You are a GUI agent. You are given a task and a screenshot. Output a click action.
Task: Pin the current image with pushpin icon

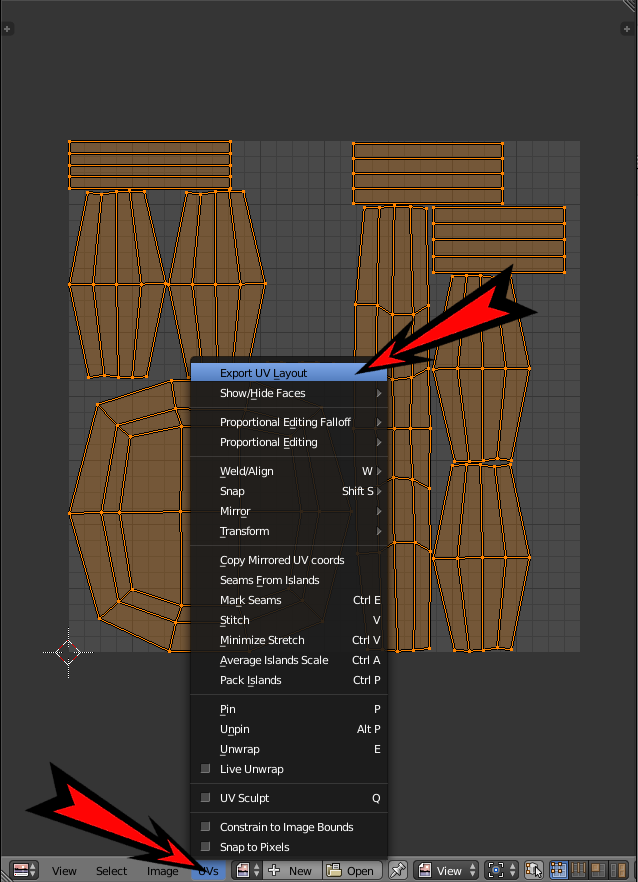tap(398, 870)
